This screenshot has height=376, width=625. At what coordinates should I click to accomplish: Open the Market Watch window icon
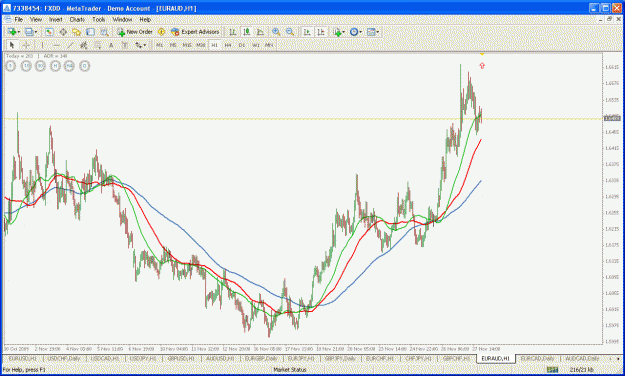49,31
